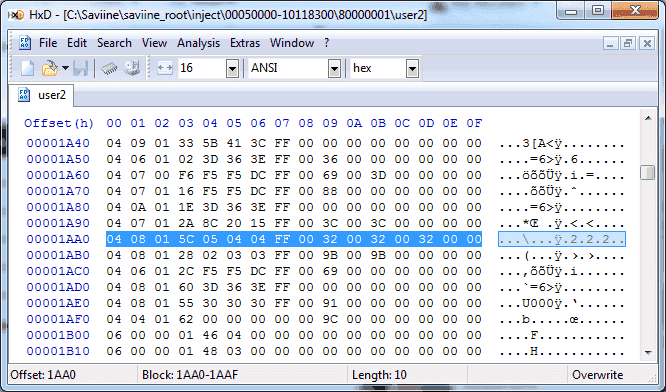Click the 00 column header
The width and height of the screenshot is (666, 392).
(x=114, y=123)
